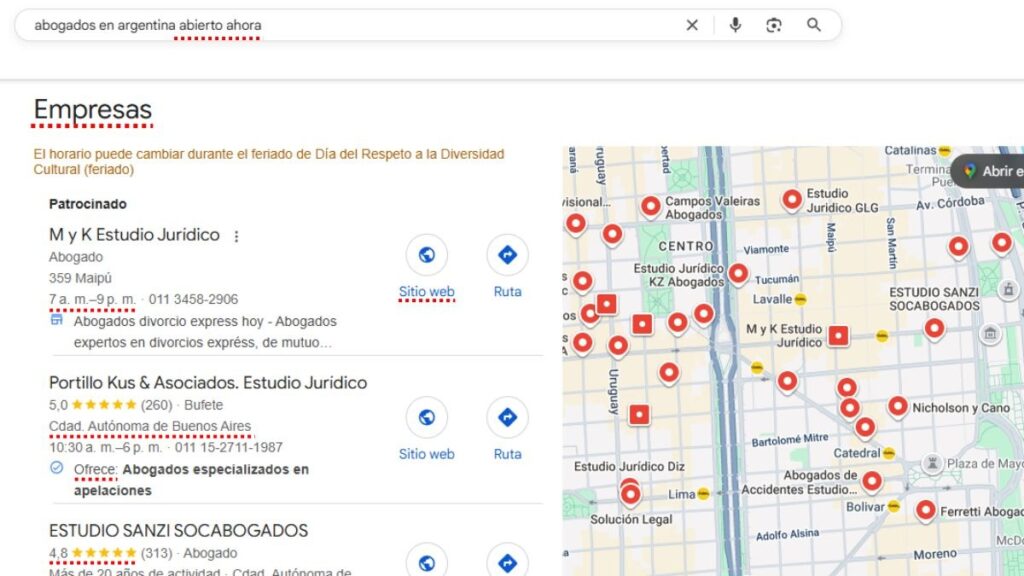
Task: Clear the search box with the X icon
Action: [692, 25]
